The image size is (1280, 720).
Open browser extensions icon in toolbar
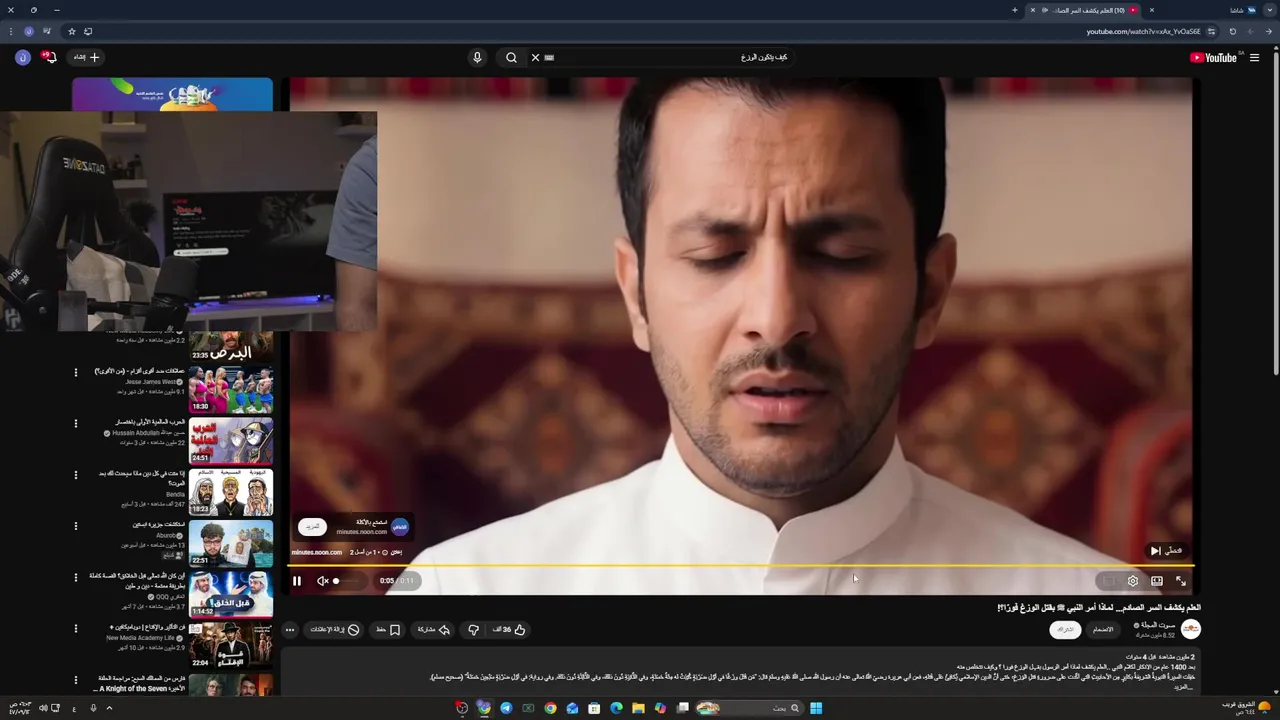tap(46, 31)
